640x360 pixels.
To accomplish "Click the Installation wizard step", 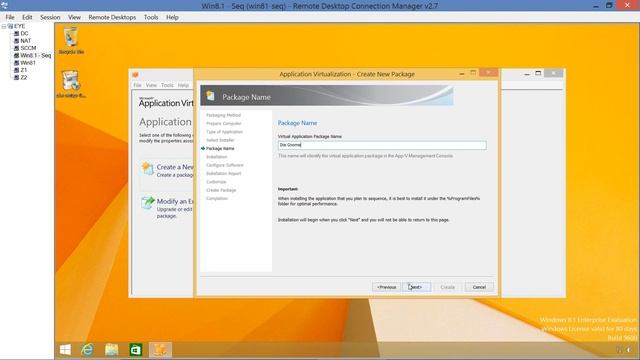I will pyautogui.click(x=216, y=157).
